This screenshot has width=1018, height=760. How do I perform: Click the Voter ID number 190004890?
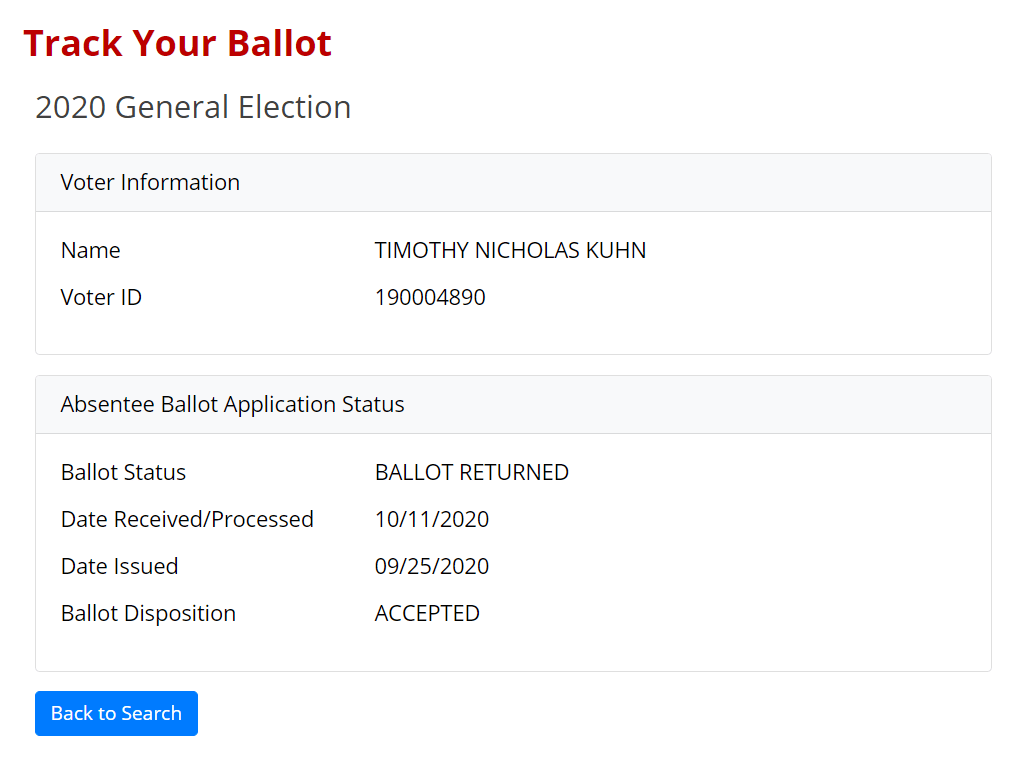coord(430,297)
